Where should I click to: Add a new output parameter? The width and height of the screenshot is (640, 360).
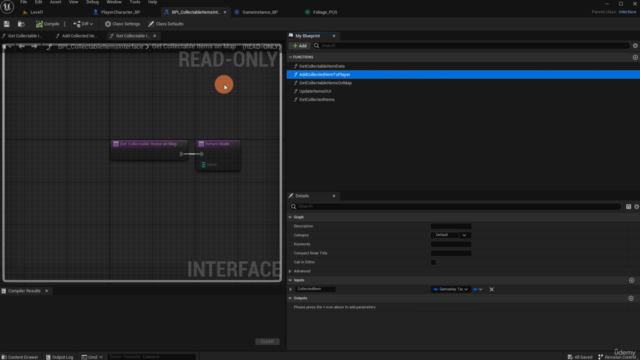[x=631, y=298]
